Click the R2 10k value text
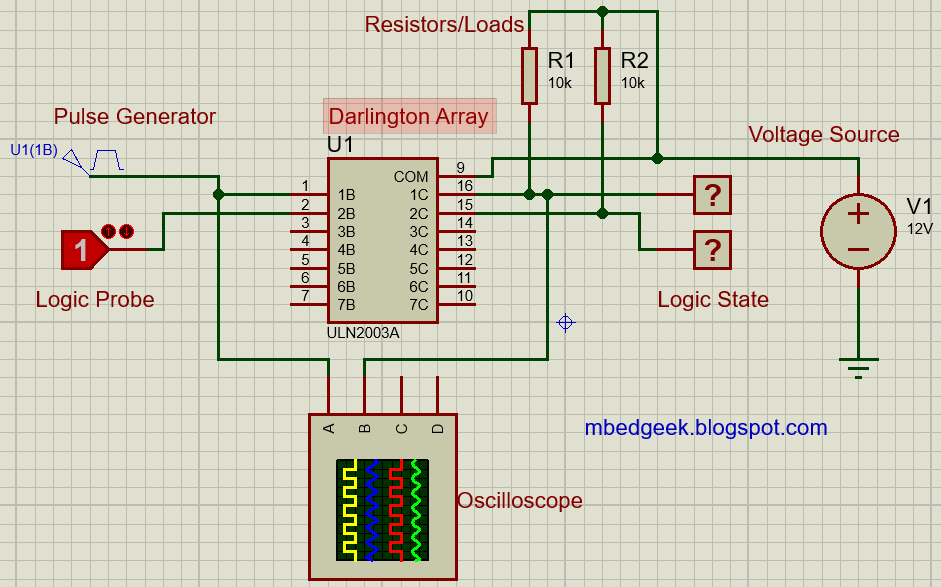This screenshot has height=587, width=941. point(633,83)
